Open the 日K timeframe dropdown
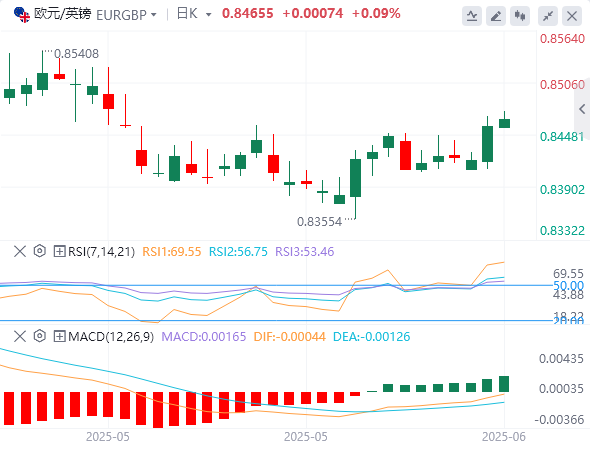 pyautogui.click(x=194, y=14)
